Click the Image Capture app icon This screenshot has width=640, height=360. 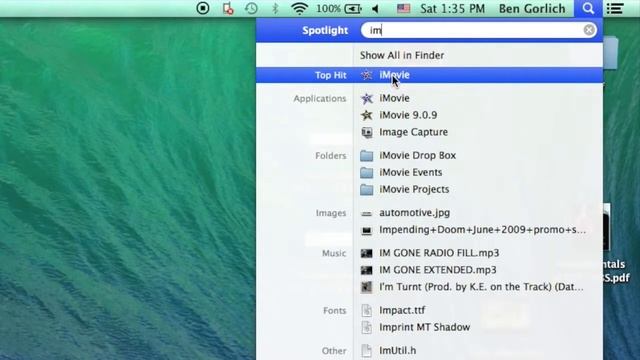coord(367,132)
